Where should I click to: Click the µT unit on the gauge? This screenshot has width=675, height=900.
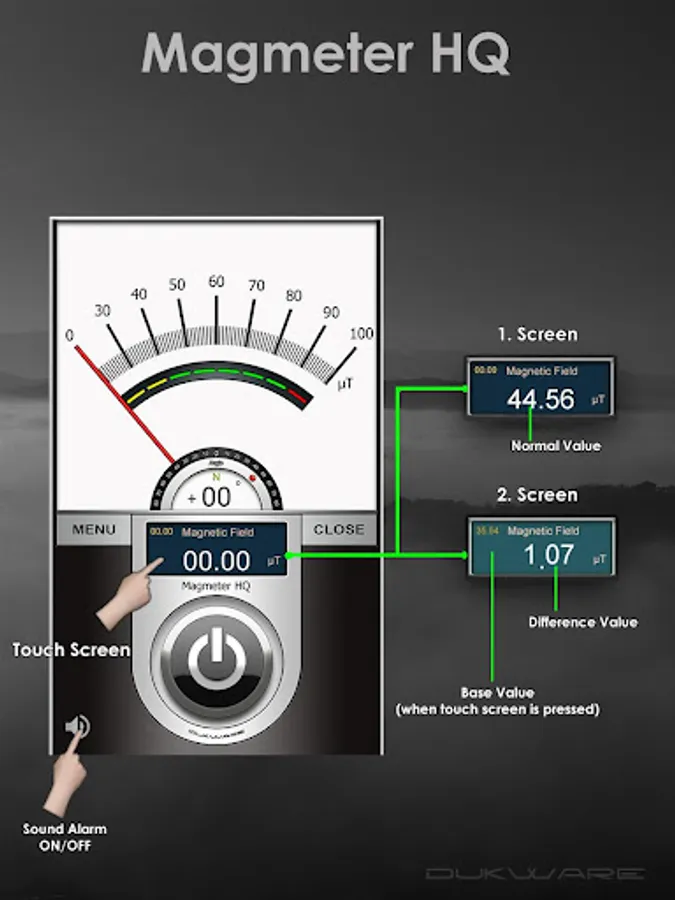pos(346,385)
